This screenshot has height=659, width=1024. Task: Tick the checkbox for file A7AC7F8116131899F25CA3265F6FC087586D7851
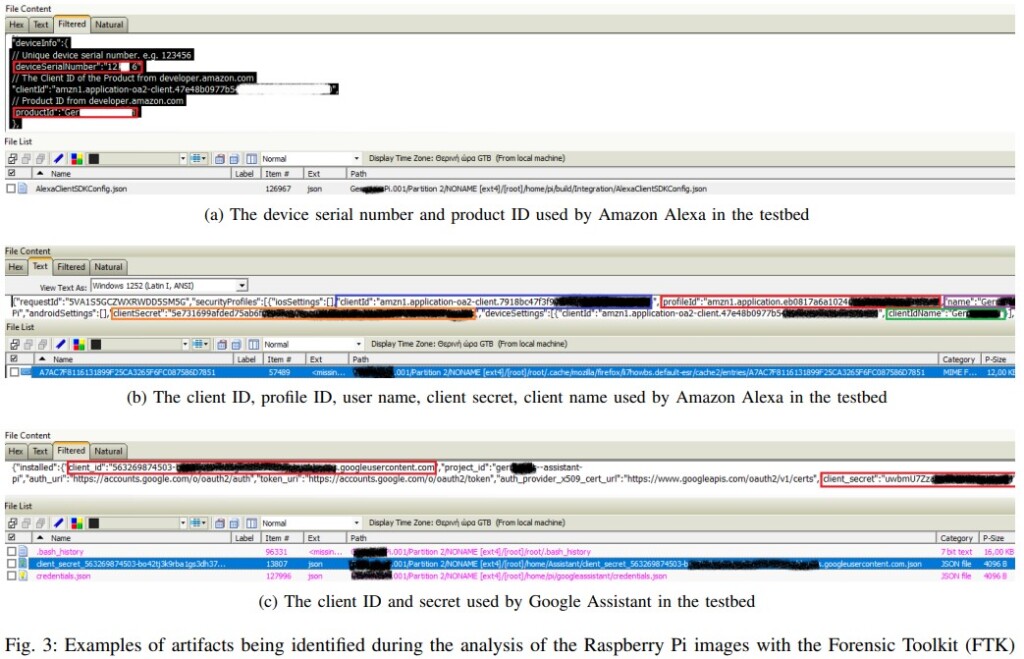pos(13,372)
